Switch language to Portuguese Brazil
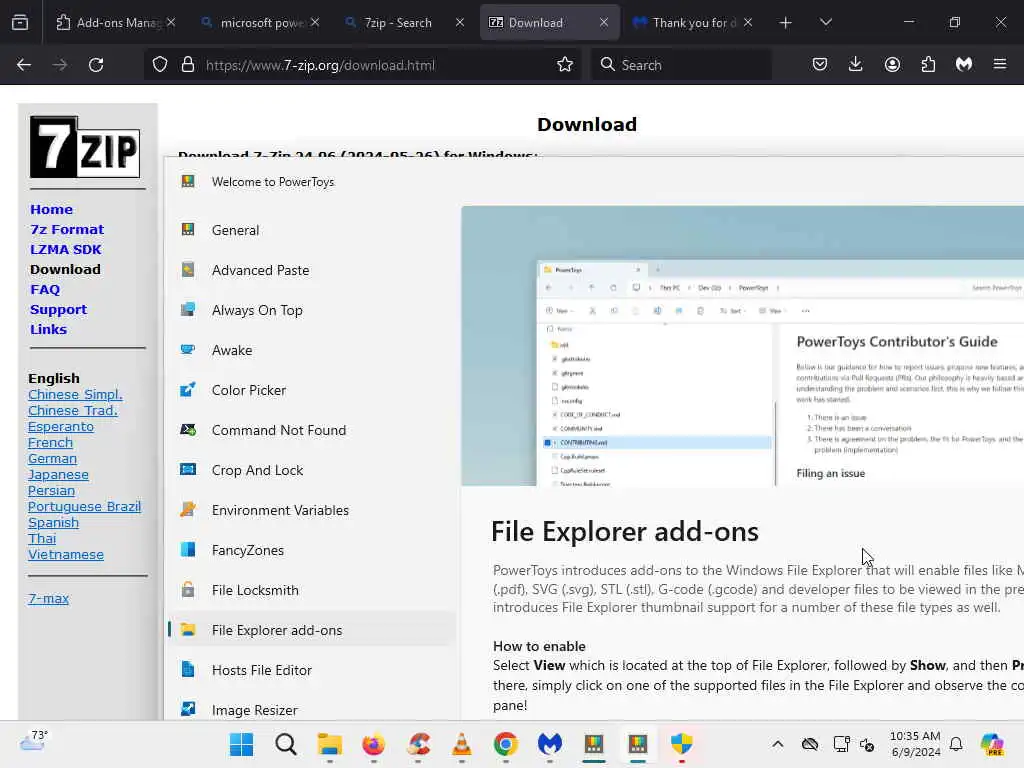The width and height of the screenshot is (1024, 768). (x=84, y=507)
